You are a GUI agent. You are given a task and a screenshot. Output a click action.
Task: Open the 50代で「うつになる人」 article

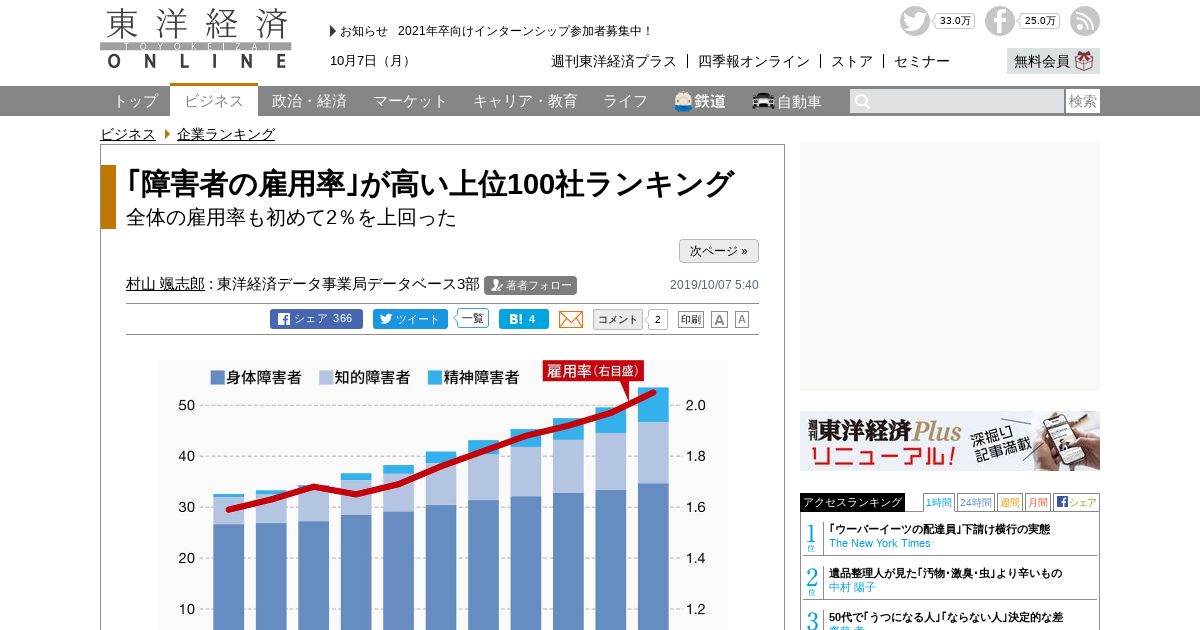coord(946,617)
